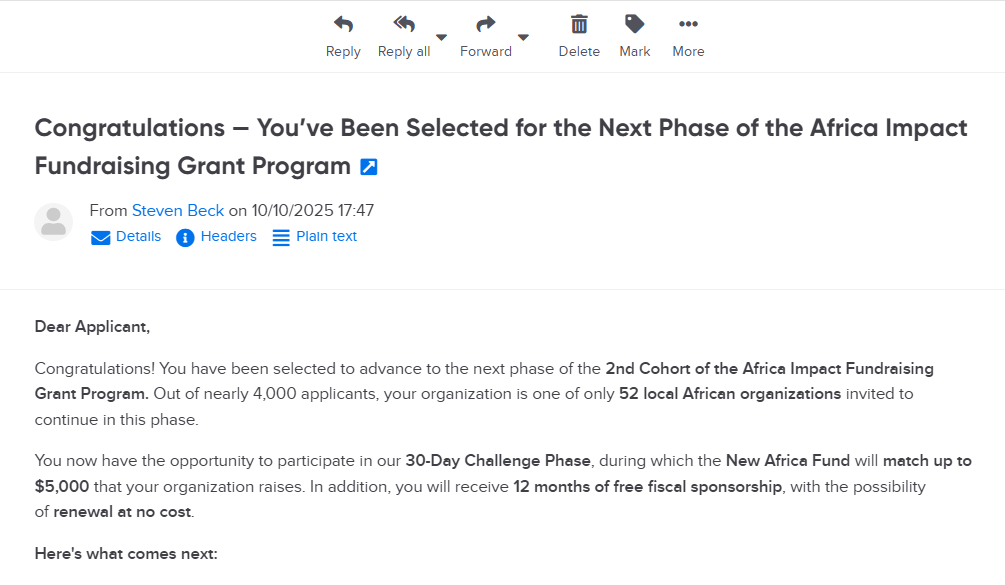Expand the Reply all options arrow

[x=441, y=37]
